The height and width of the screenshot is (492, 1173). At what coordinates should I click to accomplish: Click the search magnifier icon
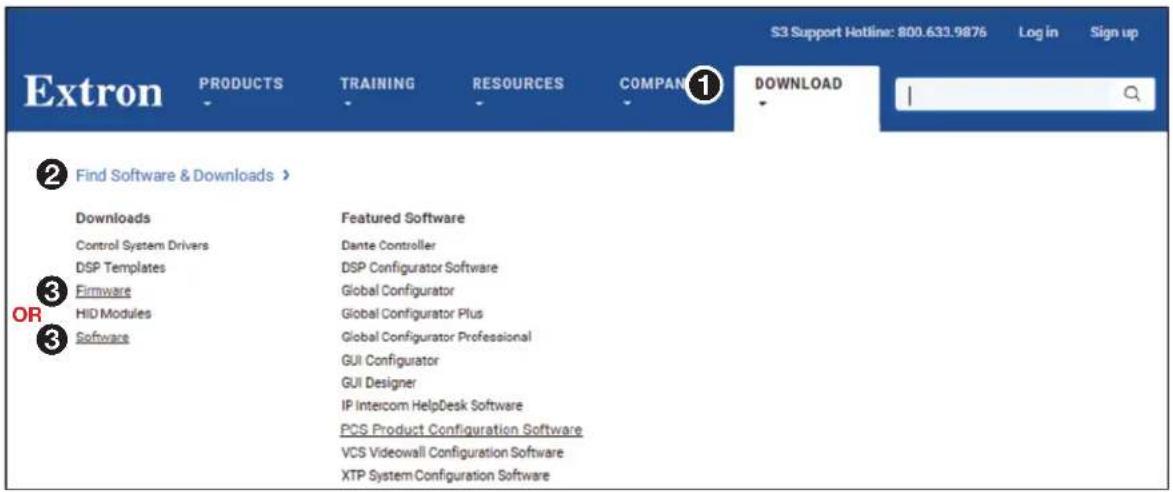1133,94
